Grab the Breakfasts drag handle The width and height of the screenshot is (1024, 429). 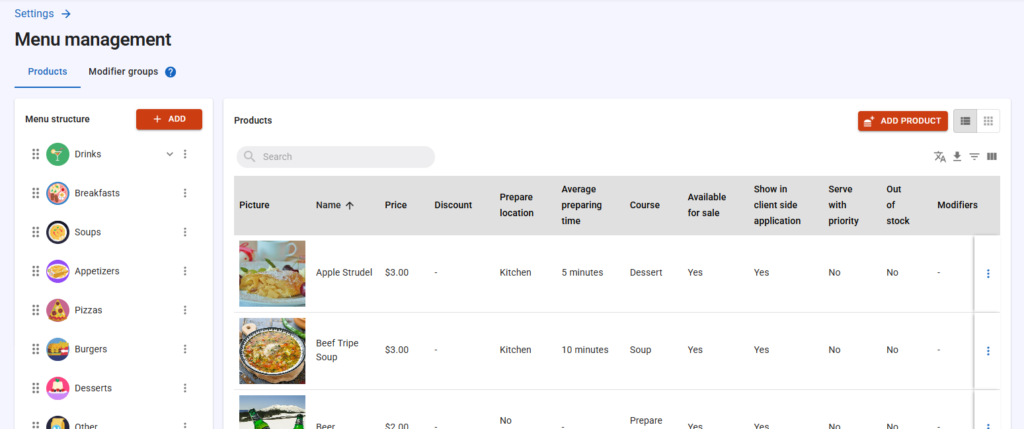tap(36, 193)
